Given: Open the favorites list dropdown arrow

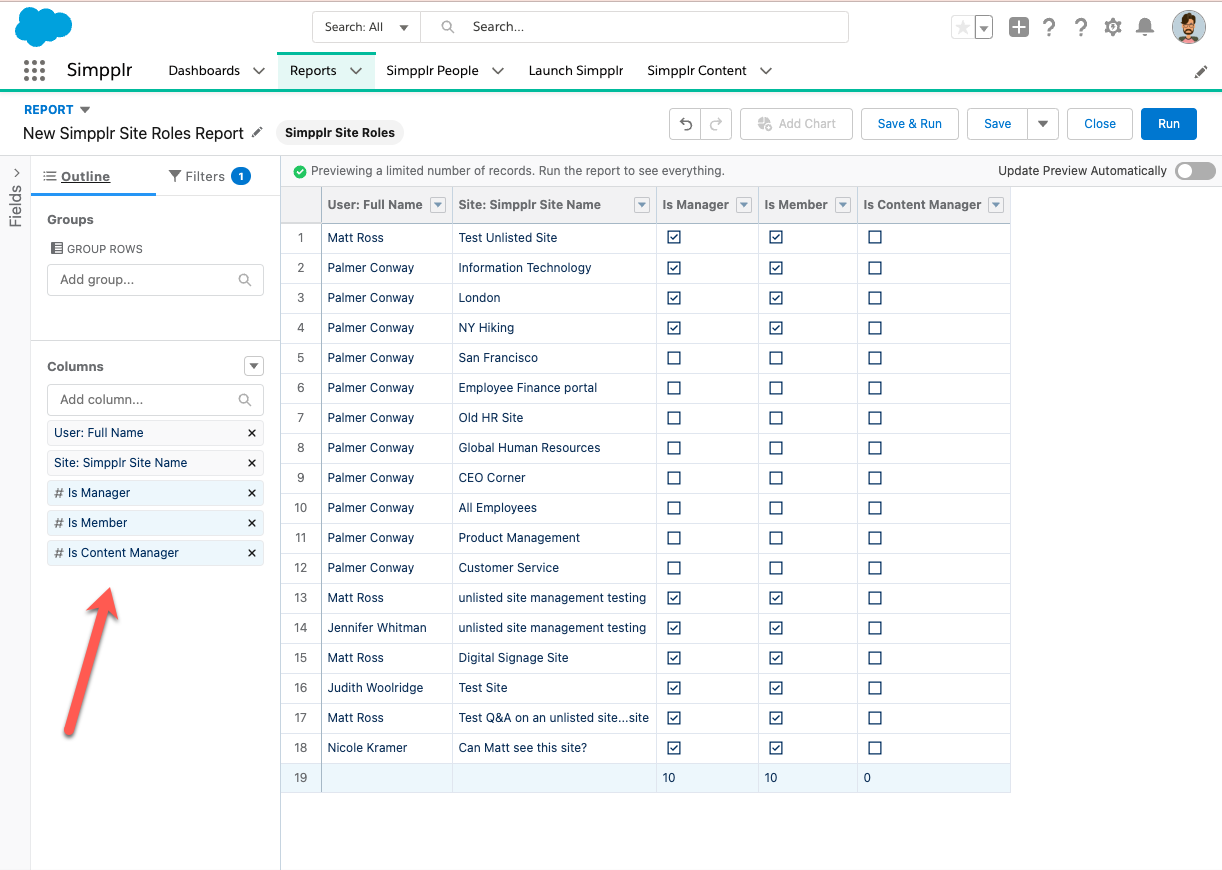Looking at the screenshot, I should 984,28.
